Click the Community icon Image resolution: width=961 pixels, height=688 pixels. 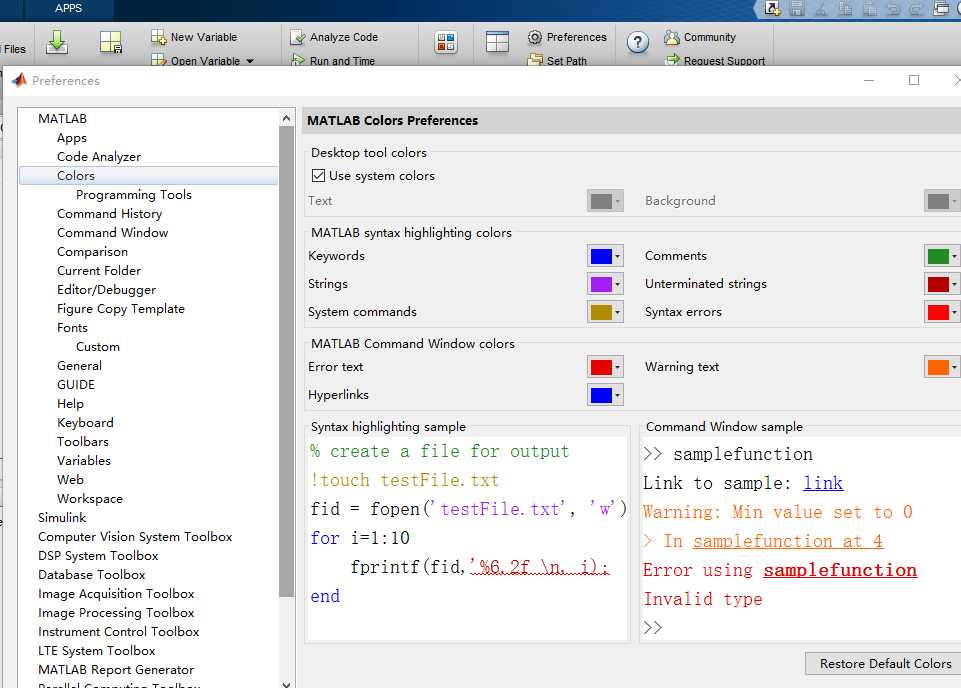point(672,37)
